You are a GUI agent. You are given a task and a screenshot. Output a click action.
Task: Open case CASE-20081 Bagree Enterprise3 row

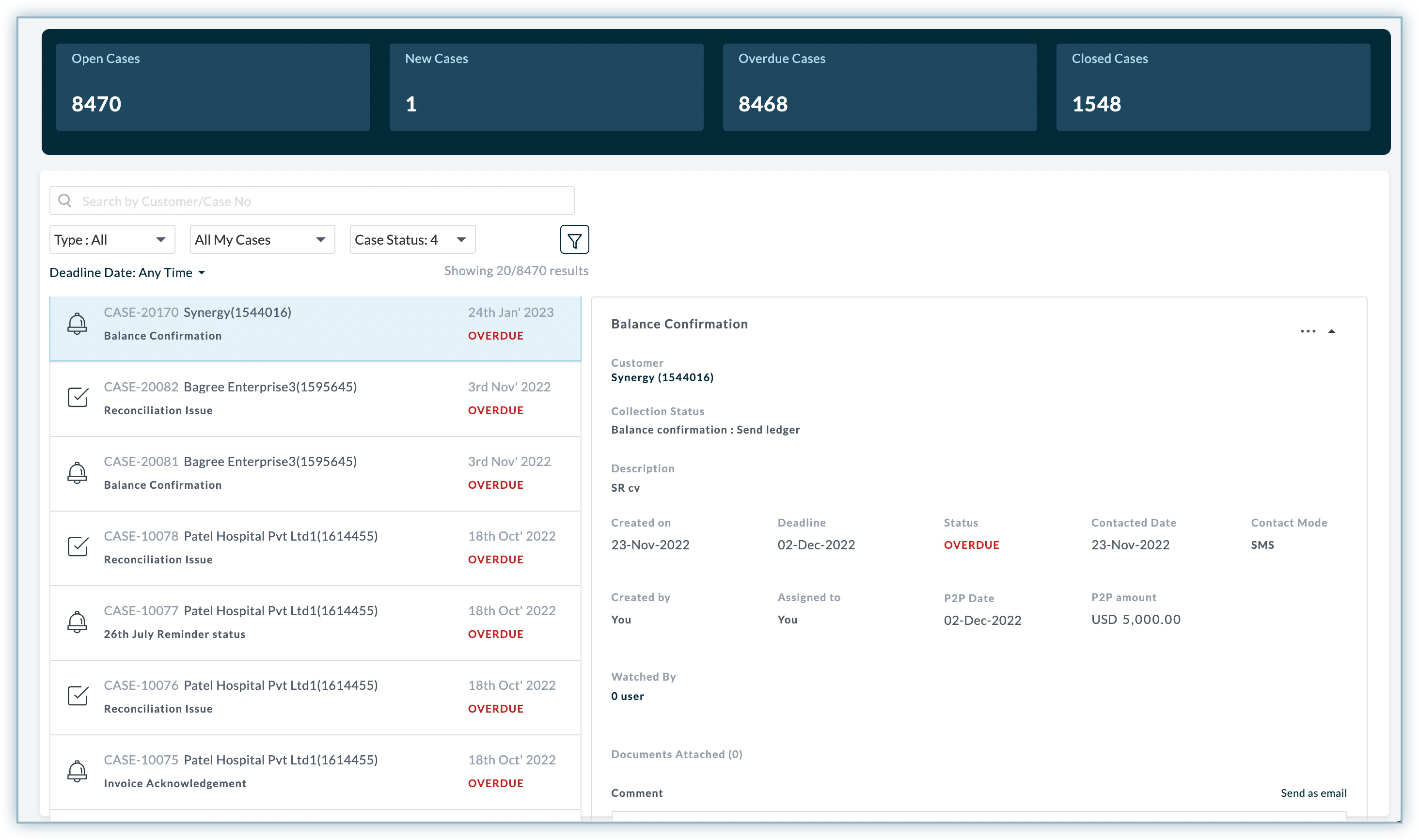[x=315, y=474]
